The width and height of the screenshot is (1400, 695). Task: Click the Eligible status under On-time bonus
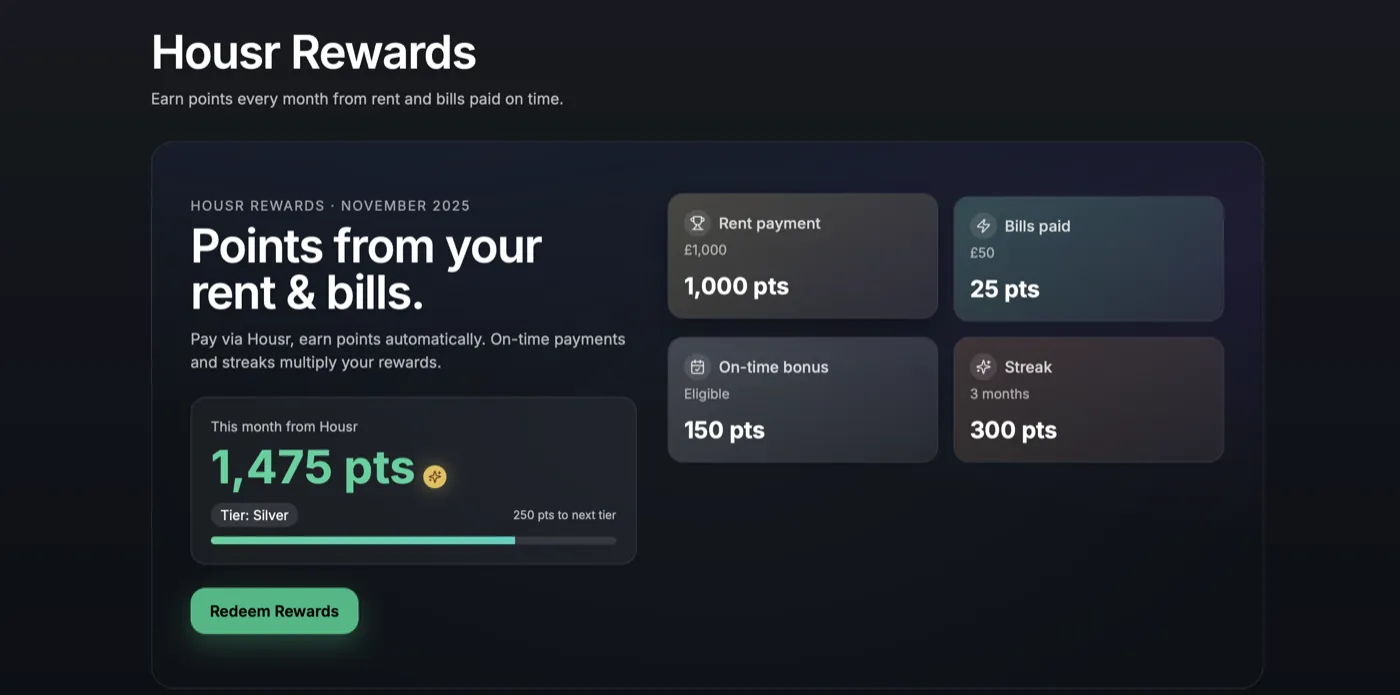(x=707, y=394)
